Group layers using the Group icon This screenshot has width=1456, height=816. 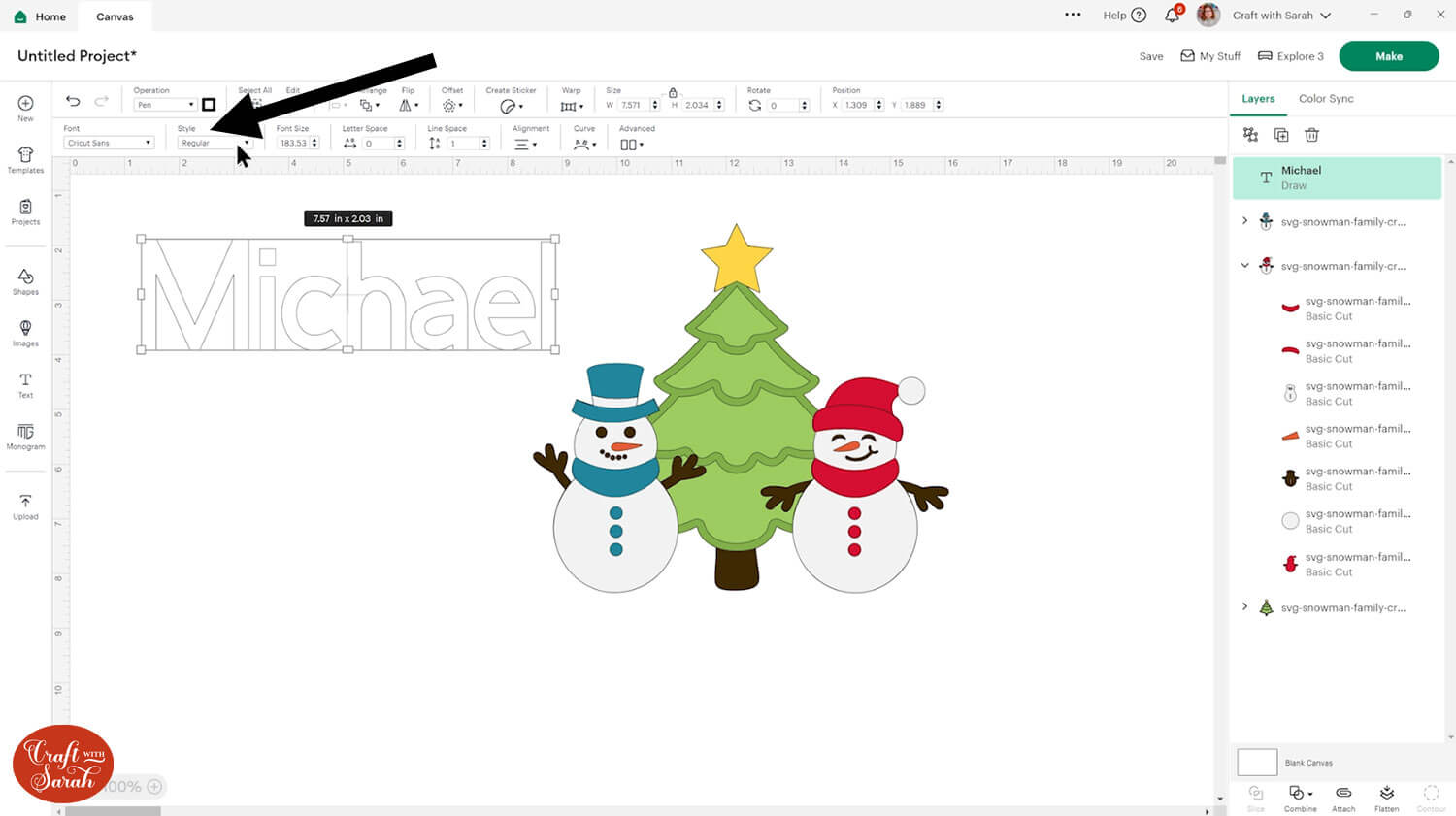(x=1250, y=135)
